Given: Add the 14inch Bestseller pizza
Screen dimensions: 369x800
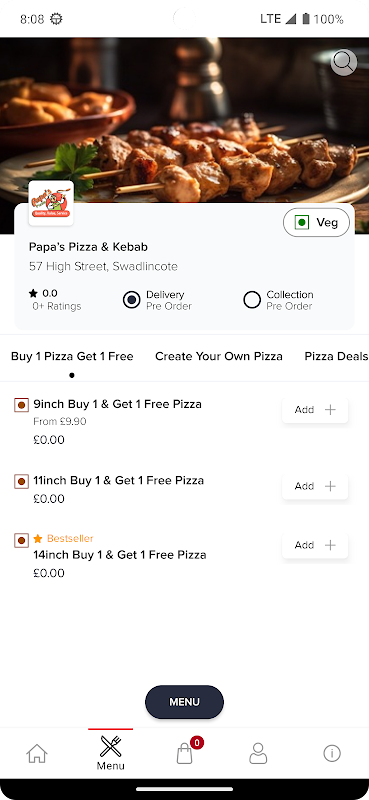Looking at the screenshot, I should tap(315, 545).
